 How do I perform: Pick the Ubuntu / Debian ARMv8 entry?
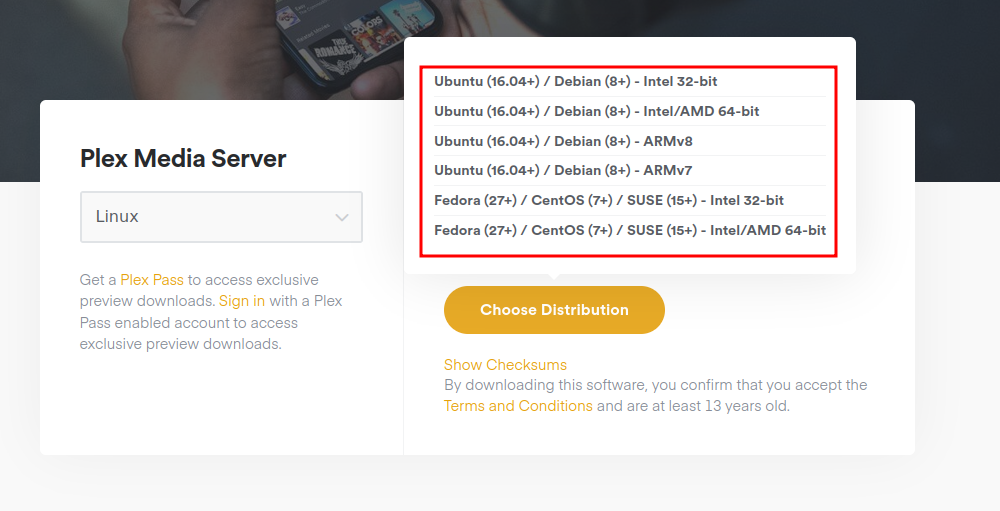pos(563,141)
